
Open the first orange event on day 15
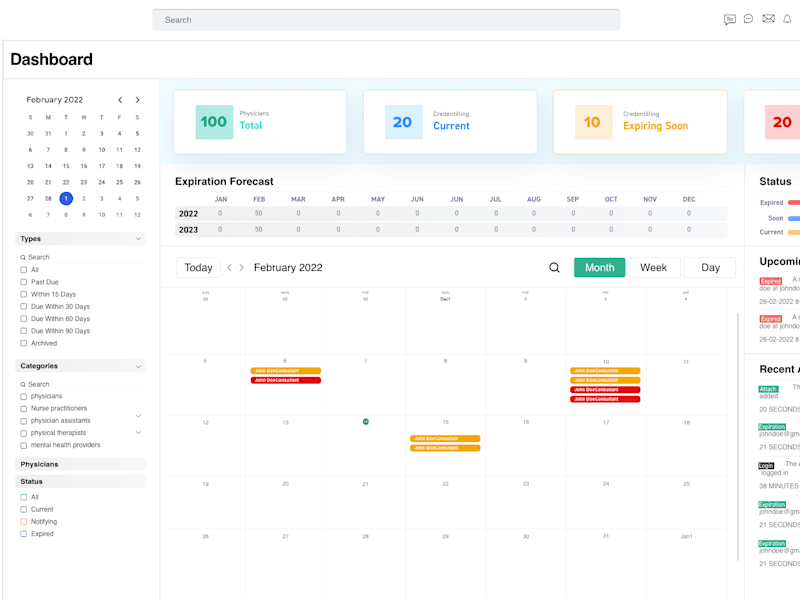[445, 439]
